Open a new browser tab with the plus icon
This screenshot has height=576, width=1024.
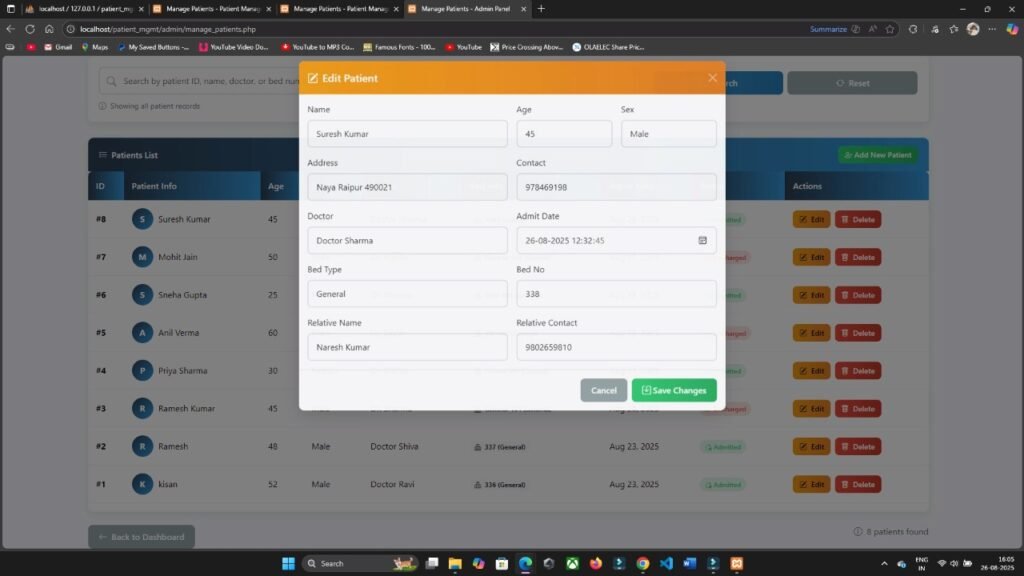[x=541, y=9]
